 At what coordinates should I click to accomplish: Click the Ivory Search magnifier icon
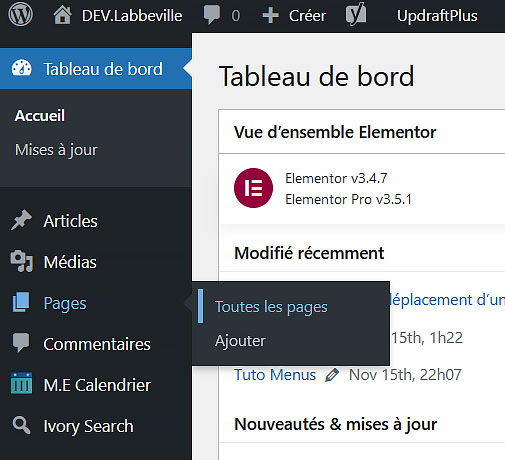point(22,425)
